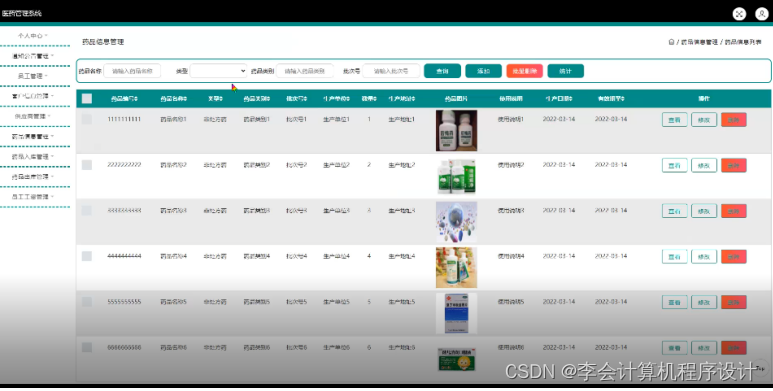Check the row checkbox for 5555555555

[x=87, y=302]
